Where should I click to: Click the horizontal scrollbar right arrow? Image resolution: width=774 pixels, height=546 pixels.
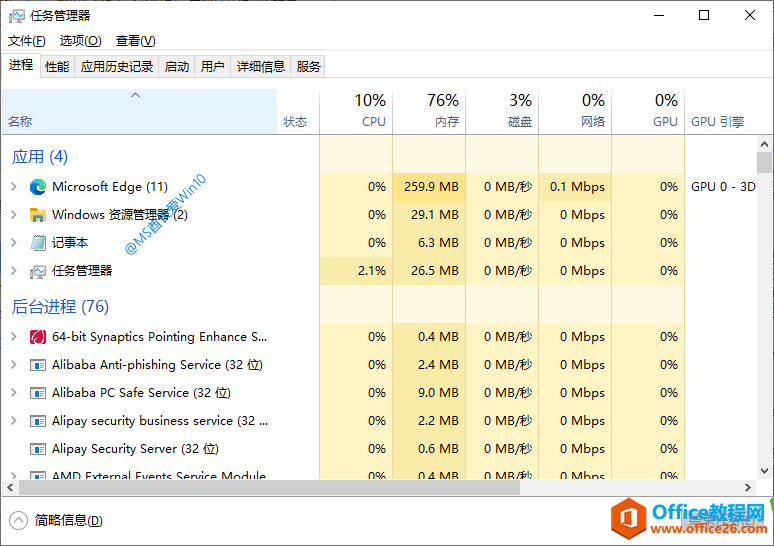748,488
